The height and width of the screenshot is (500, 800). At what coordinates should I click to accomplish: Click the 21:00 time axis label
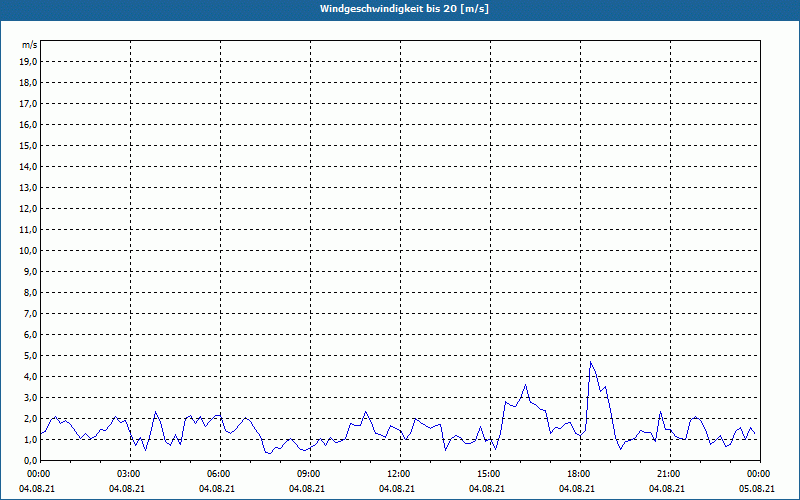tap(670, 474)
